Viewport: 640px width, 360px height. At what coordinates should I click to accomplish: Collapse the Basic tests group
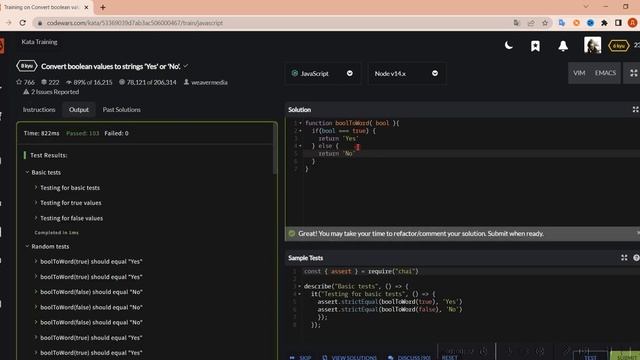27,172
